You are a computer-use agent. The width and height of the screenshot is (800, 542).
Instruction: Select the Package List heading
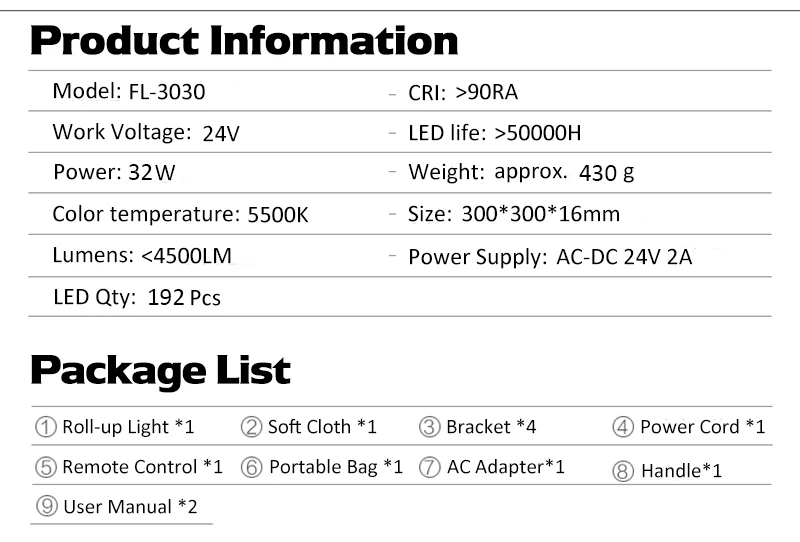click(161, 372)
